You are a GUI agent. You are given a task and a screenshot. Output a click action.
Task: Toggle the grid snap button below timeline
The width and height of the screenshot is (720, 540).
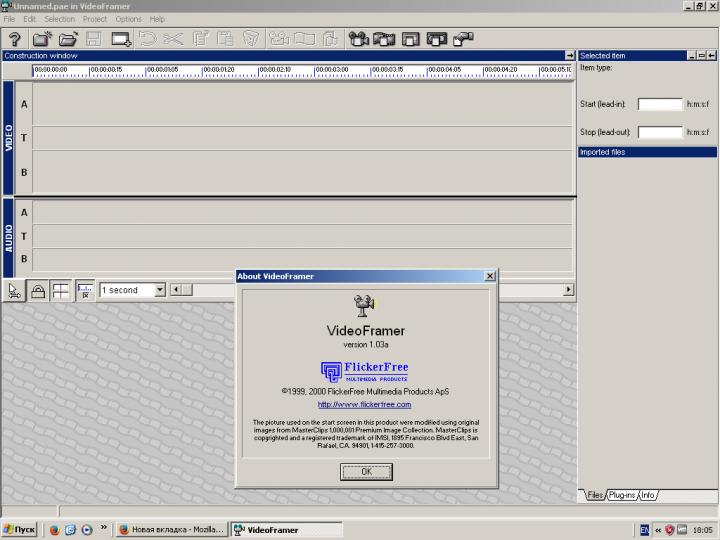point(62,290)
